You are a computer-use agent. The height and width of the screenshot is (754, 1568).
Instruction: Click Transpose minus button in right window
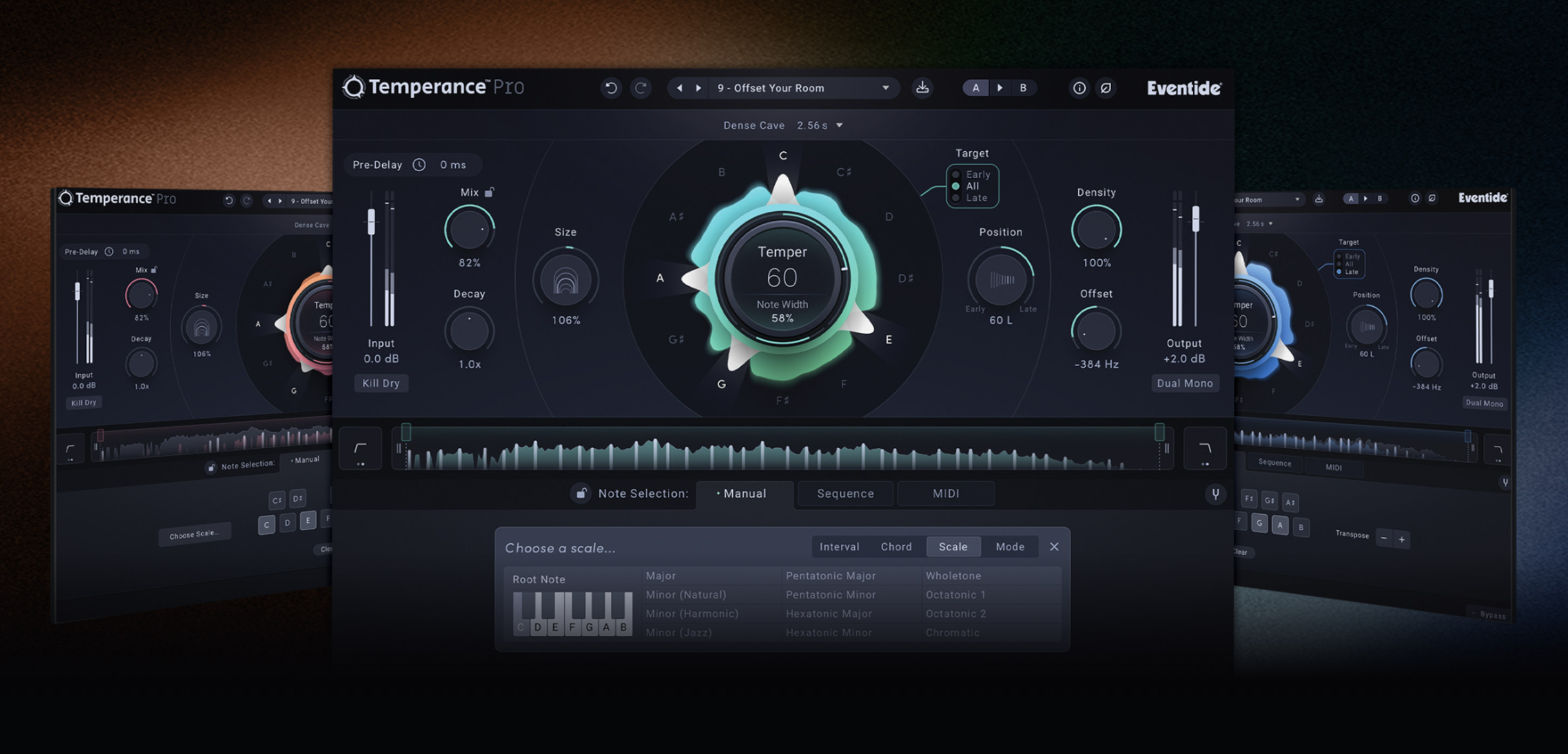(x=1384, y=538)
